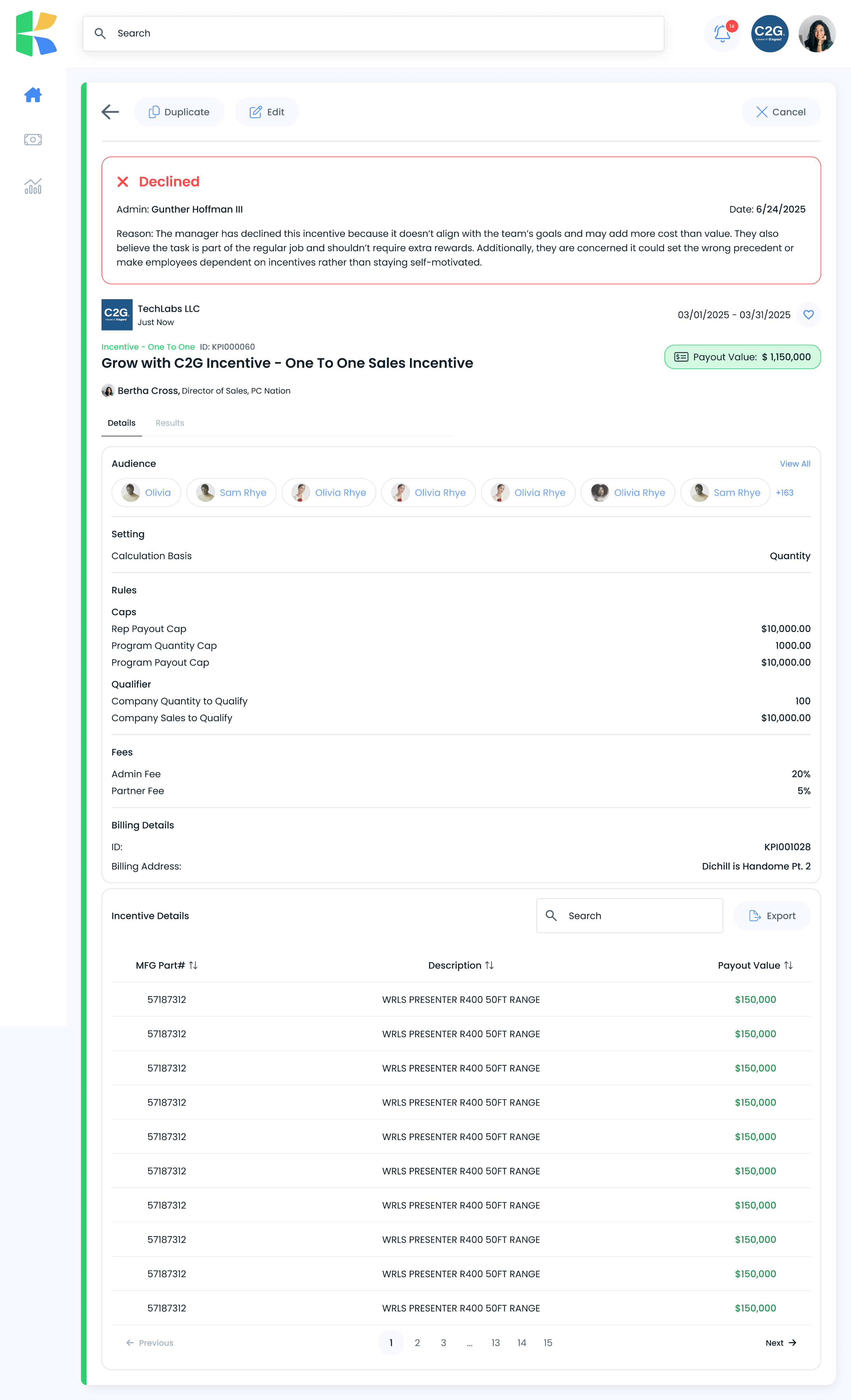851x1400 pixels.
Task: Sort by Payout Value column
Action: 755,965
